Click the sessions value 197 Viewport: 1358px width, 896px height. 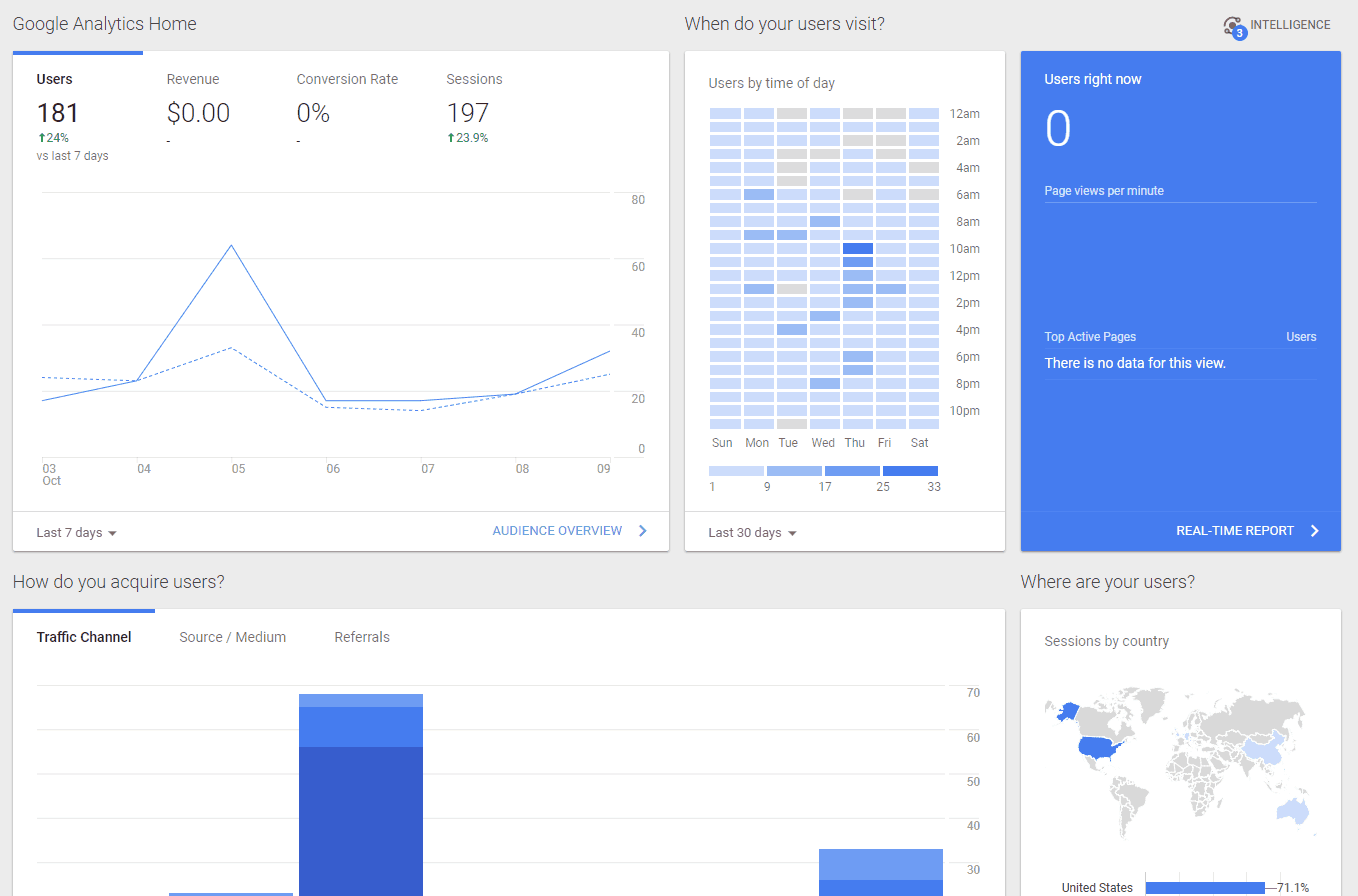(x=467, y=113)
